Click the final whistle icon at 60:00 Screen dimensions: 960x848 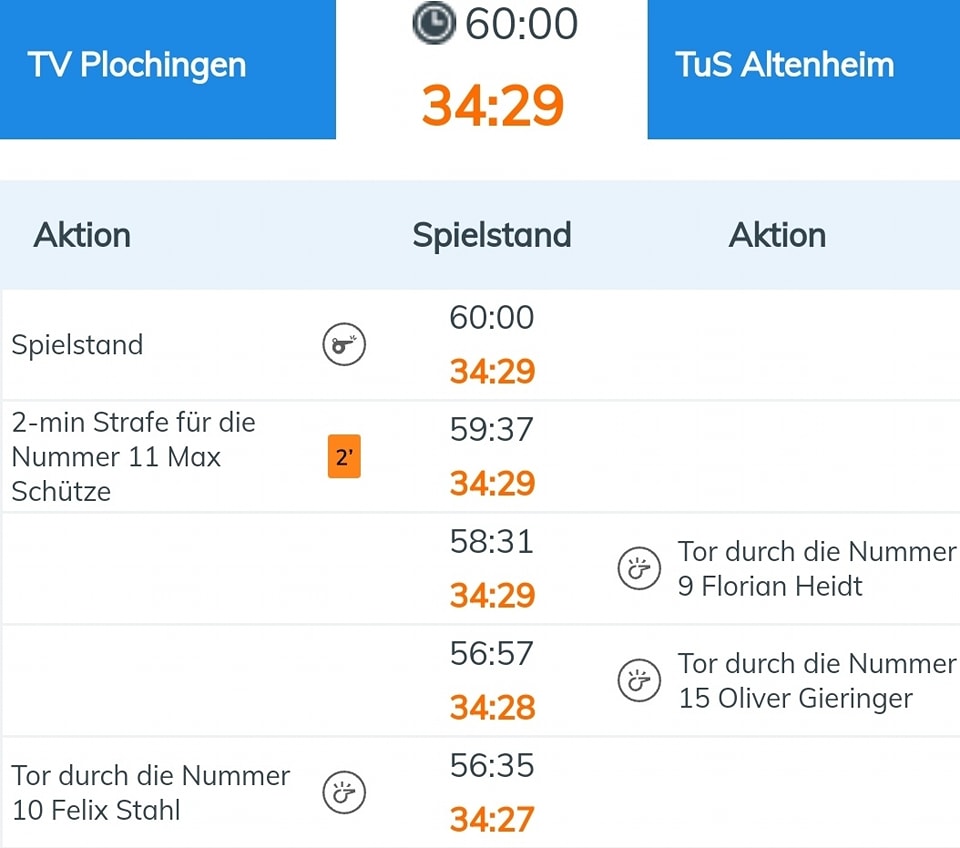tap(343, 345)
